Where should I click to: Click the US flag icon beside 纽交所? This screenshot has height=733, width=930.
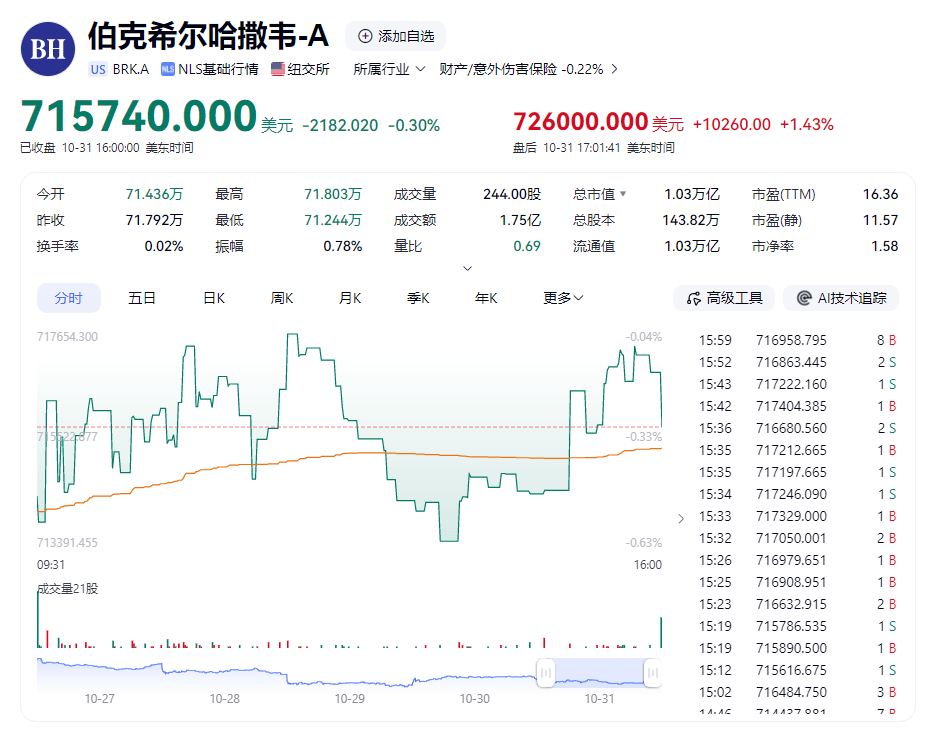click(x=278, y=69)
